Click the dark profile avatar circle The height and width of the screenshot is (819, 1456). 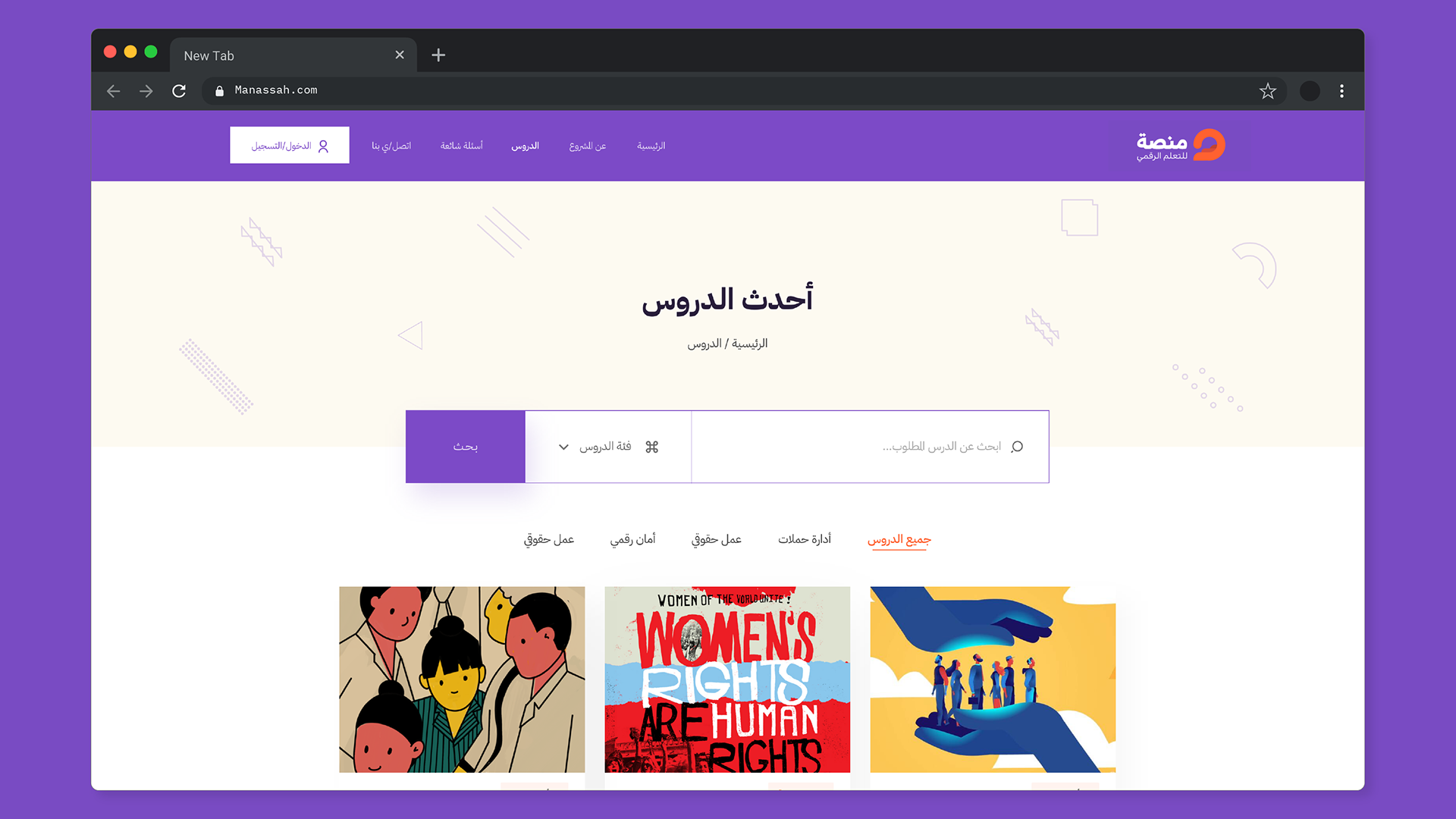(x=1310, y=91)
